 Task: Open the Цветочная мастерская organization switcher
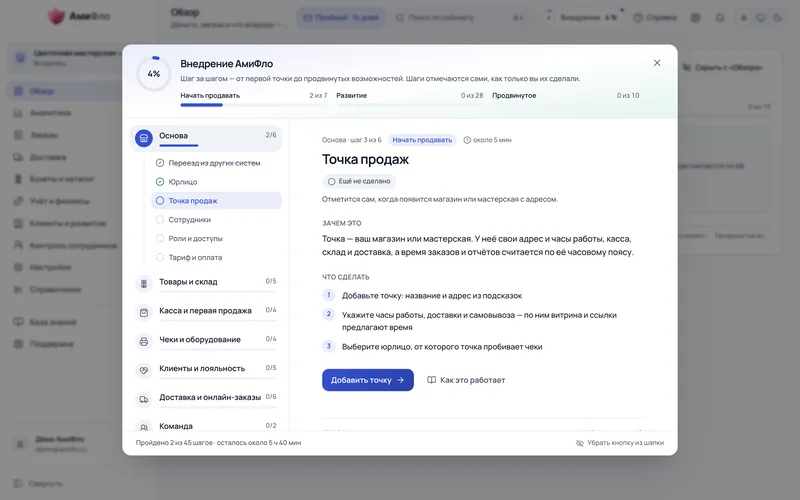tap(65, 57)
